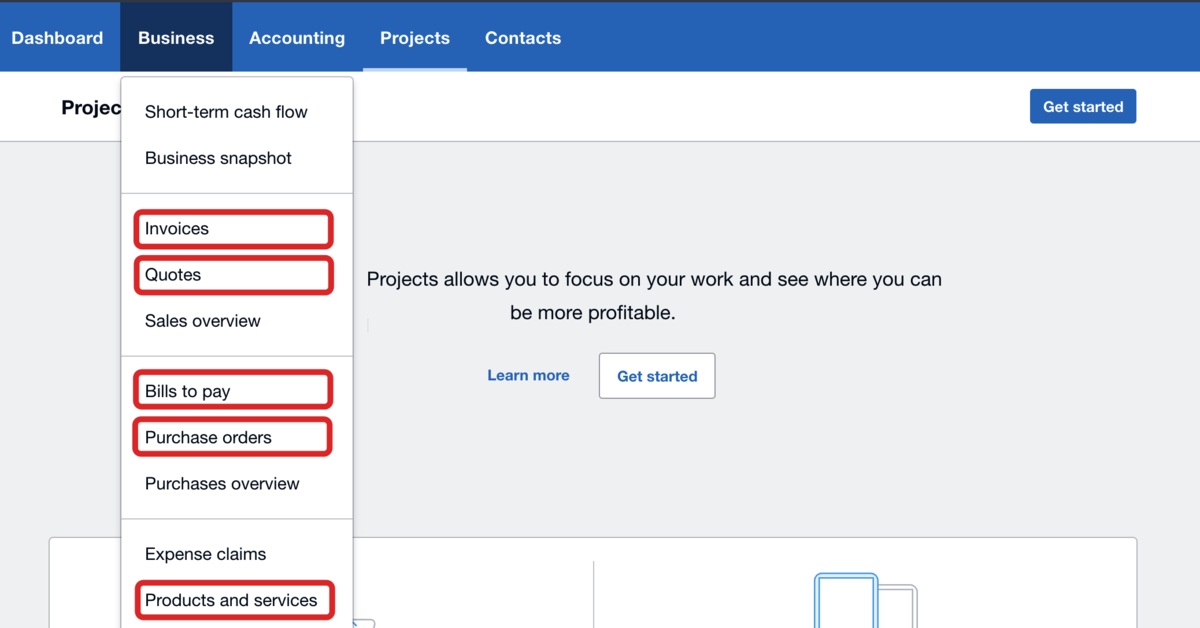Click the outlined Get started button

(x=657, y=376)
